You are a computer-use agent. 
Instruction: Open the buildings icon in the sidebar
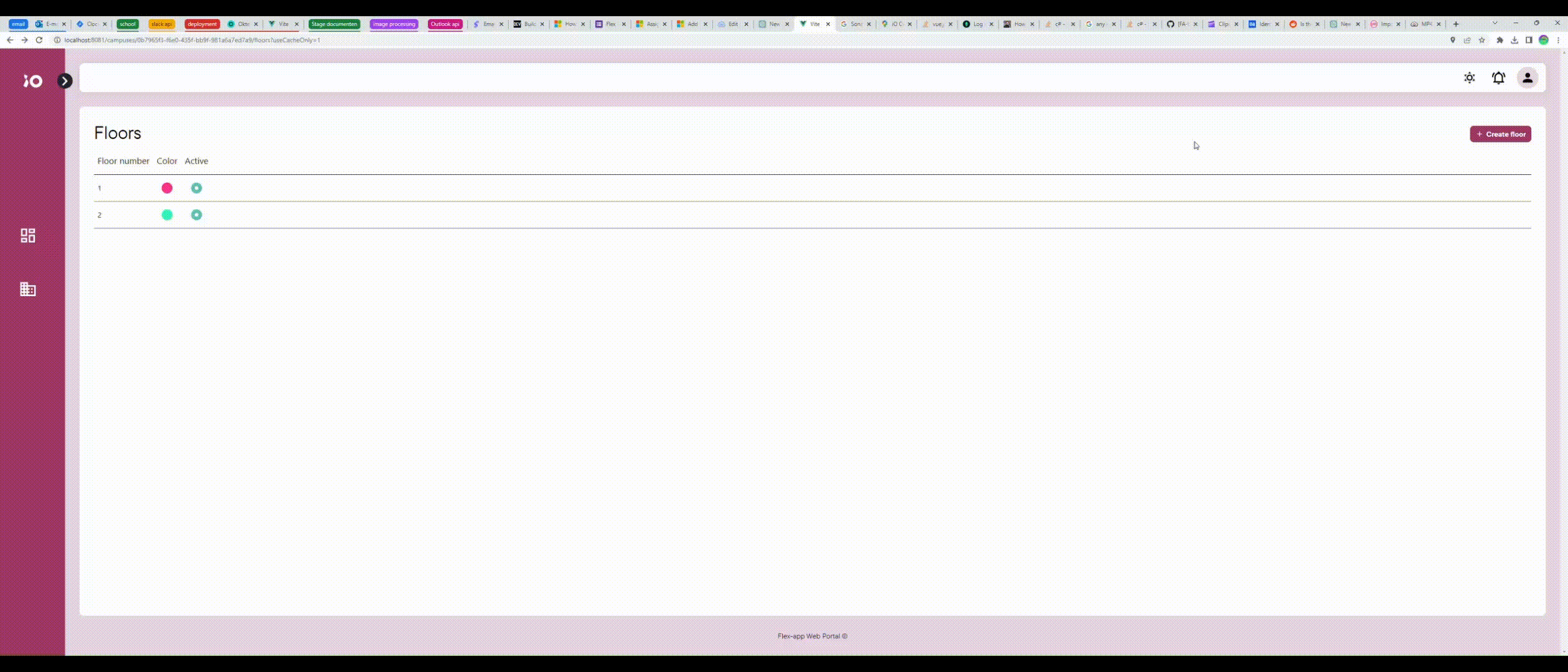coord(28,289)
